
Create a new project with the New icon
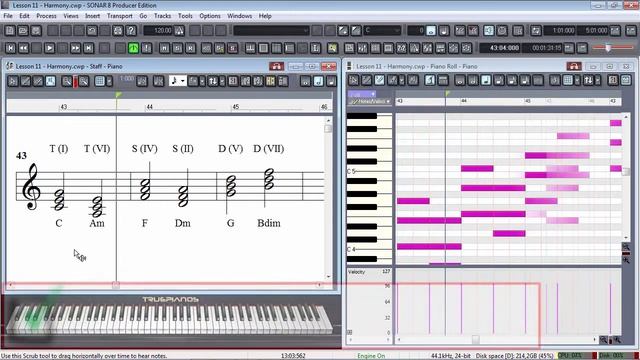pyautogui.click(x=10, y=31)
